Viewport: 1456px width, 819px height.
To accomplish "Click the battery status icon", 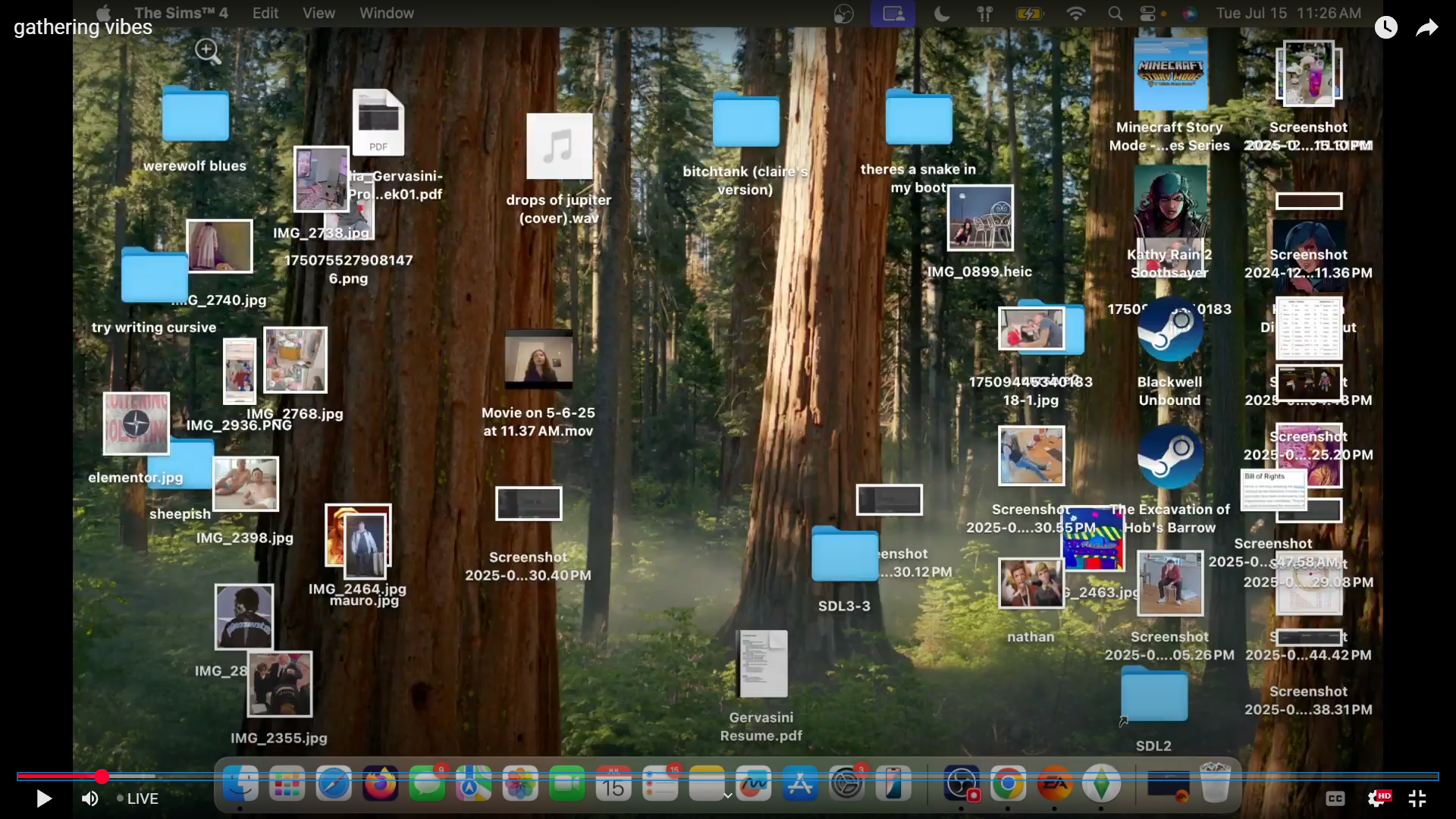I will (1029, 14).
